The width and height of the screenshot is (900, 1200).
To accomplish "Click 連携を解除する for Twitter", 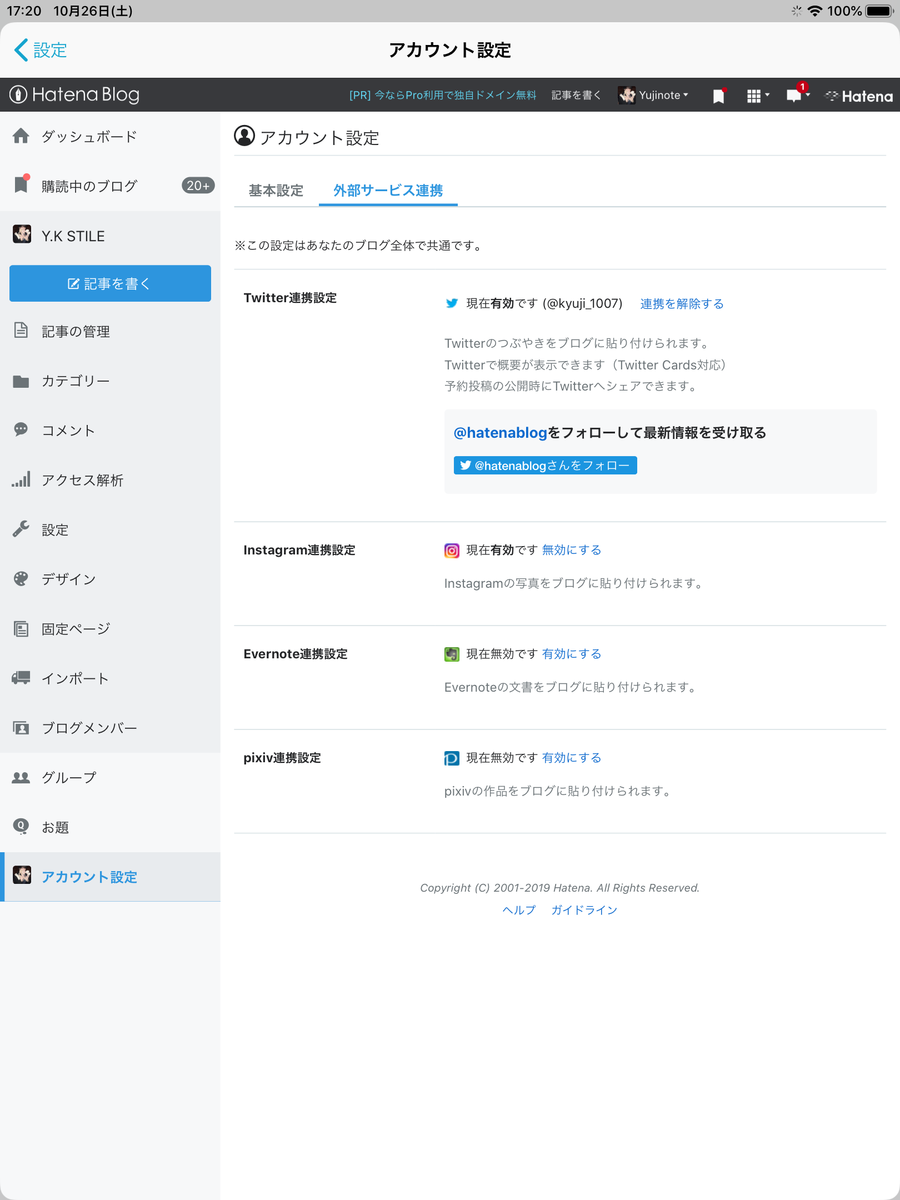I will tap(682, 303).
